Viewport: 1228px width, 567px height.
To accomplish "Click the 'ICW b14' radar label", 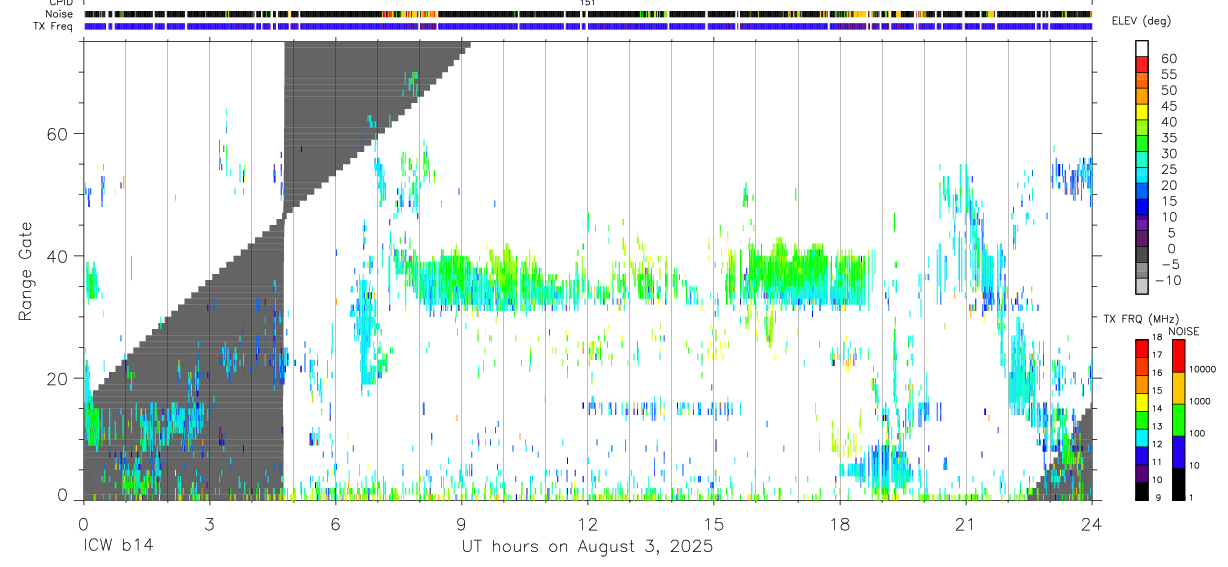I will point(118,547).
